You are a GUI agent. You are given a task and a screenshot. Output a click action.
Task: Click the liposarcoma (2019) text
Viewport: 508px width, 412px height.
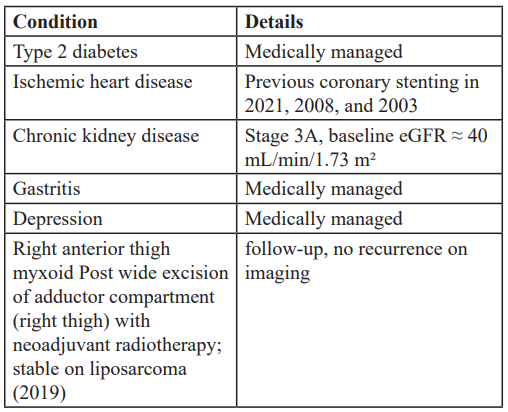point(100,381)
